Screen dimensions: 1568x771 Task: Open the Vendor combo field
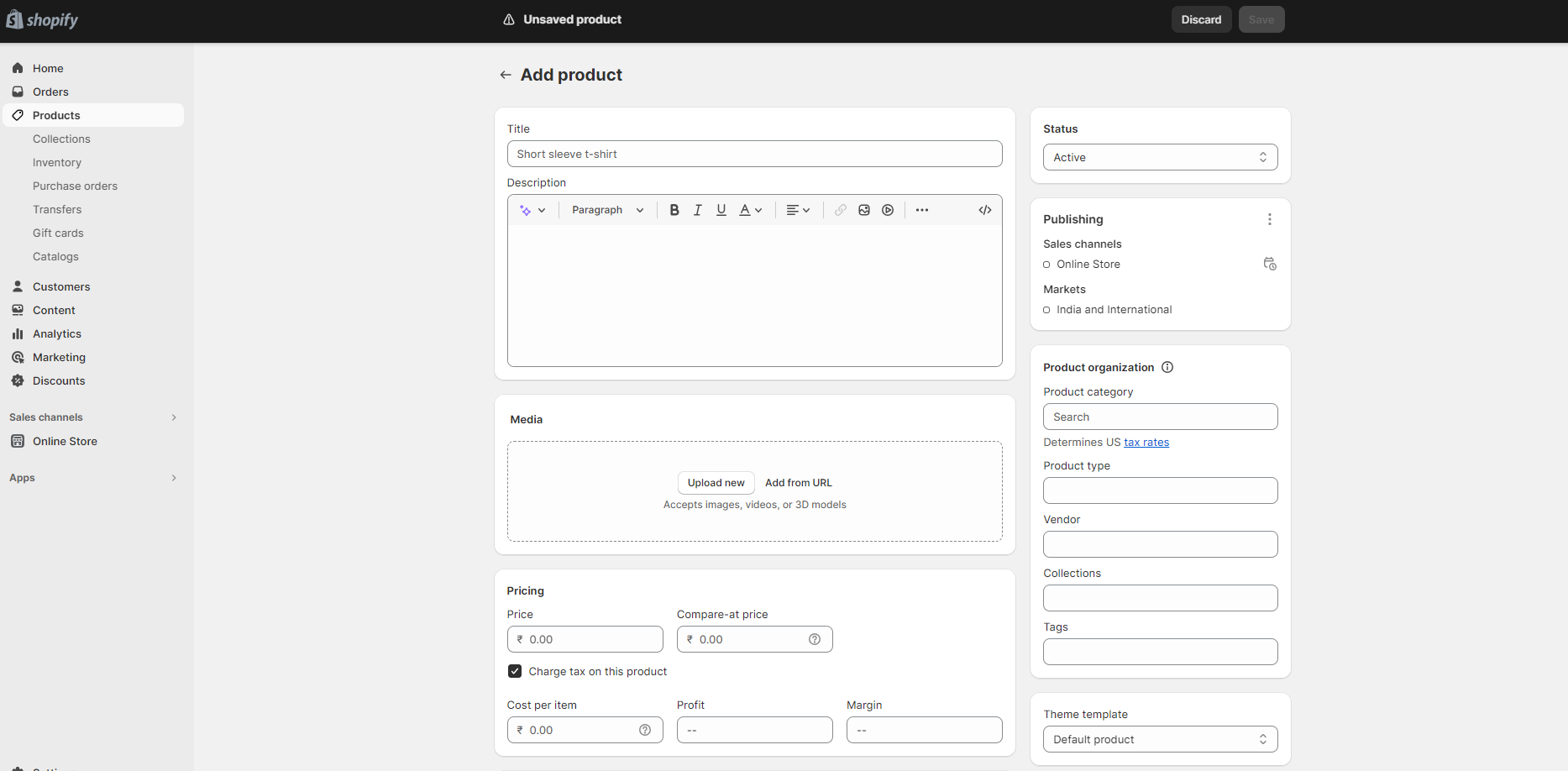(1160, 544)
